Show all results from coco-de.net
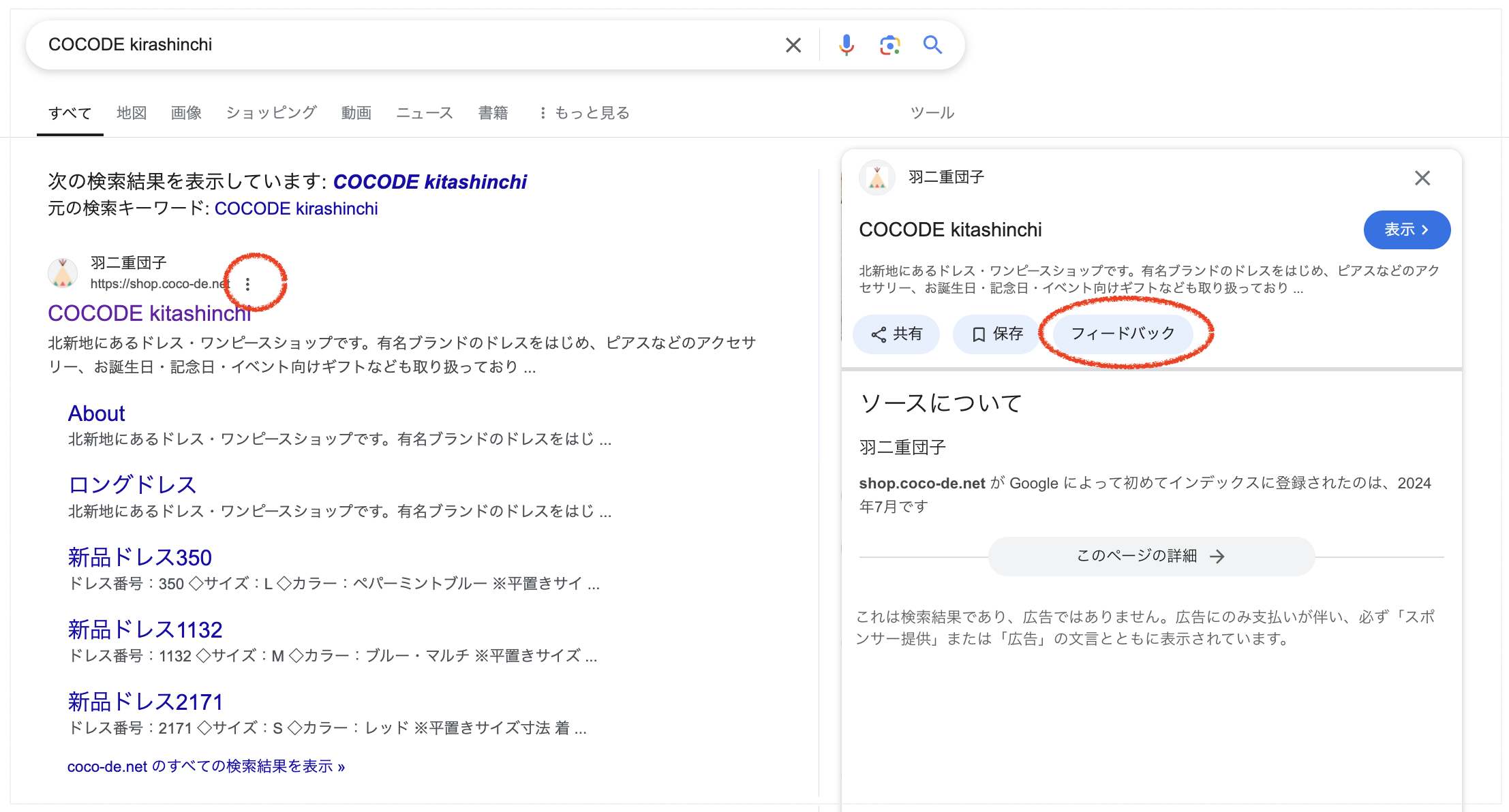This screenshot has width=1509, height=812. tap(206, 766)
